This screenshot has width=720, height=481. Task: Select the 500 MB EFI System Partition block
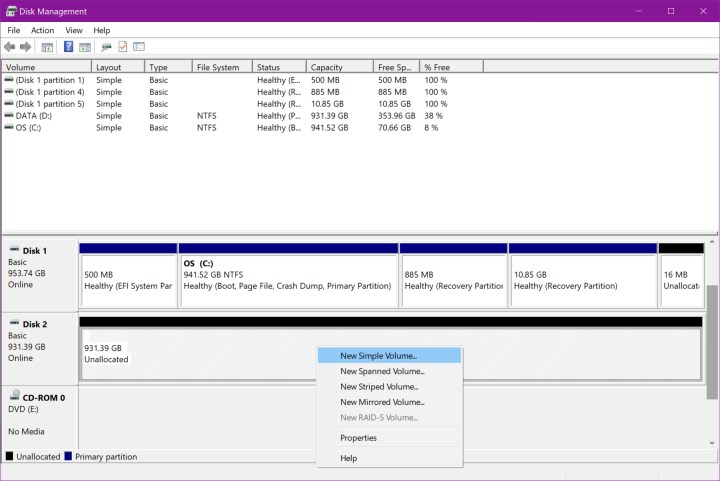127,275
